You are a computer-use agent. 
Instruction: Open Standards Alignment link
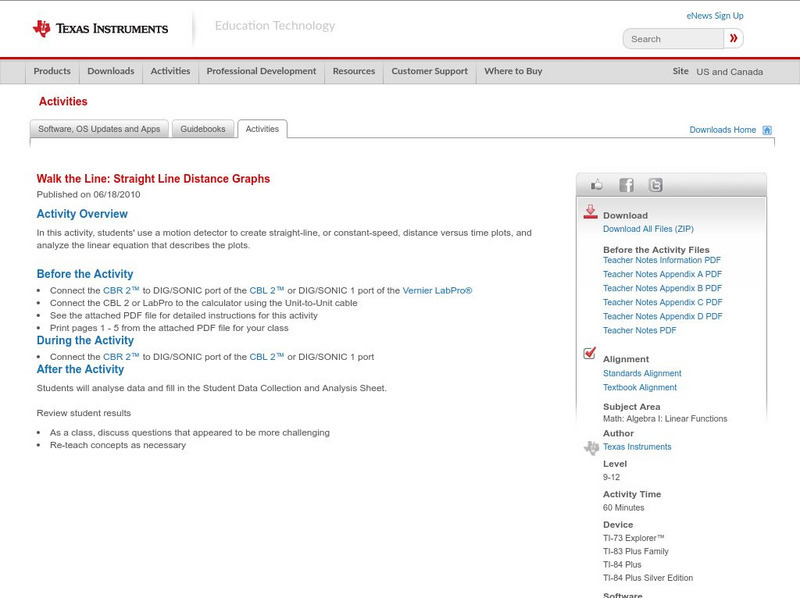642,373
